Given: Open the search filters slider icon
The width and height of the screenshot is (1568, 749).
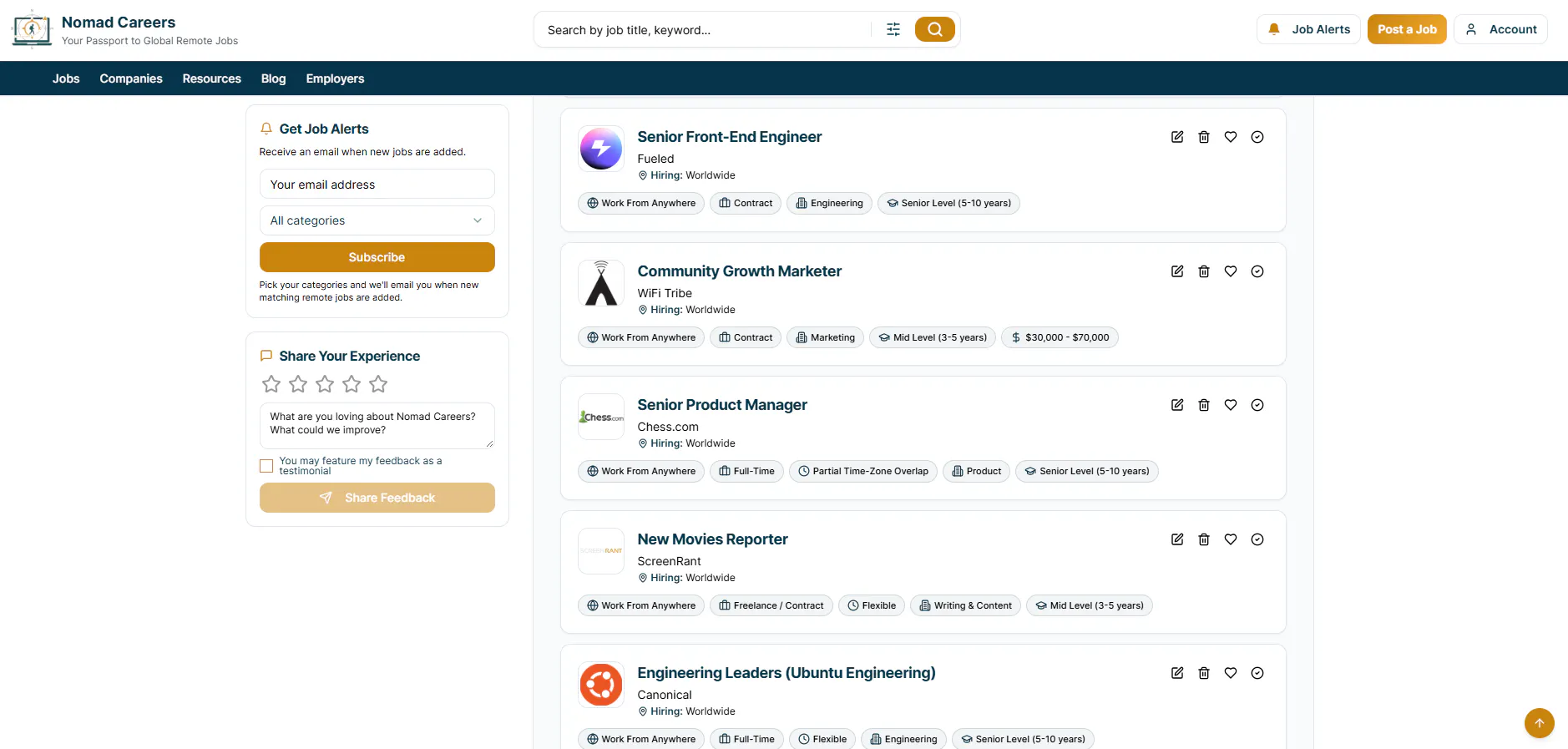Looking at the screenshot, I should click(x=893, y=29).
